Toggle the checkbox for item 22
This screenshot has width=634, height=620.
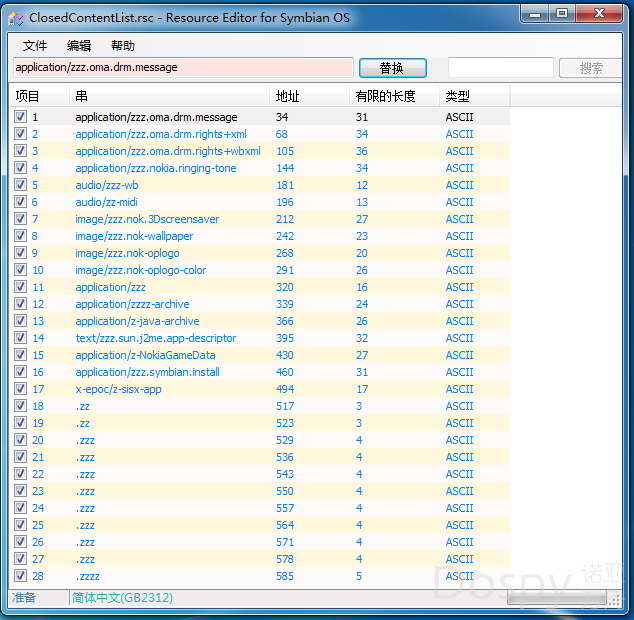pyautogui.click(x=20, y=474)
